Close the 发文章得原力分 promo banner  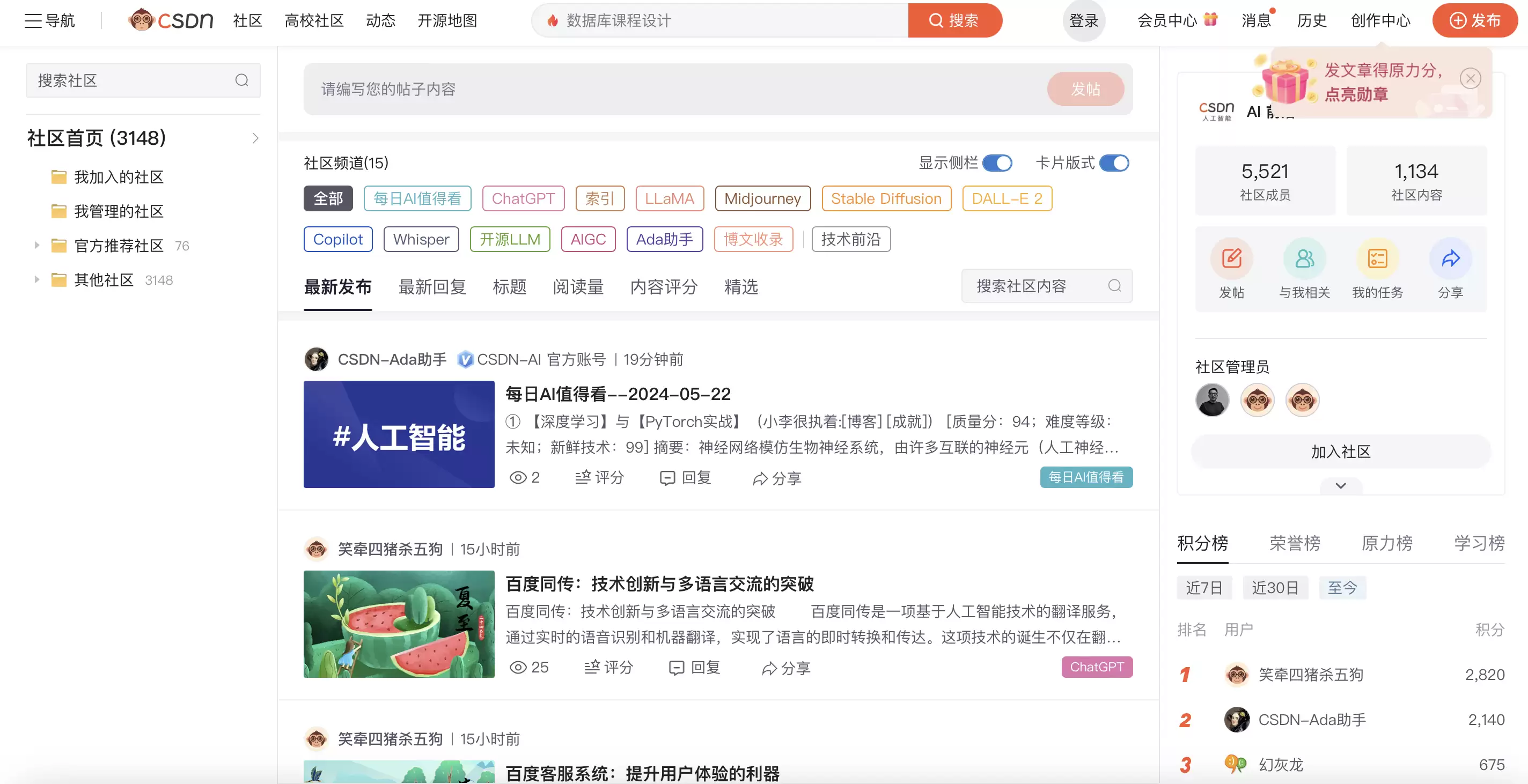tap(1470, 78)
